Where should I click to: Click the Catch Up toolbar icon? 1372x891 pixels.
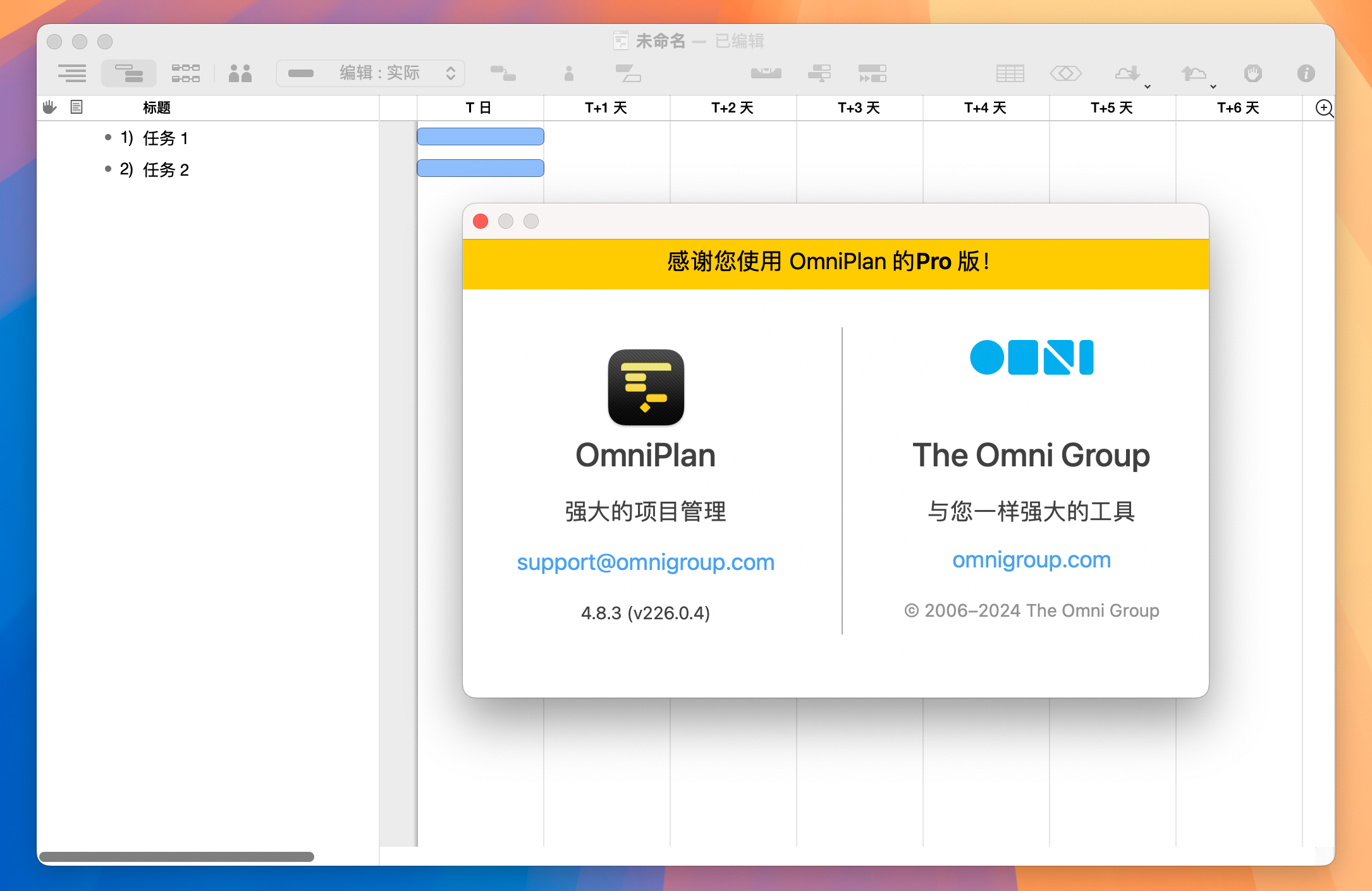point(819,73)
